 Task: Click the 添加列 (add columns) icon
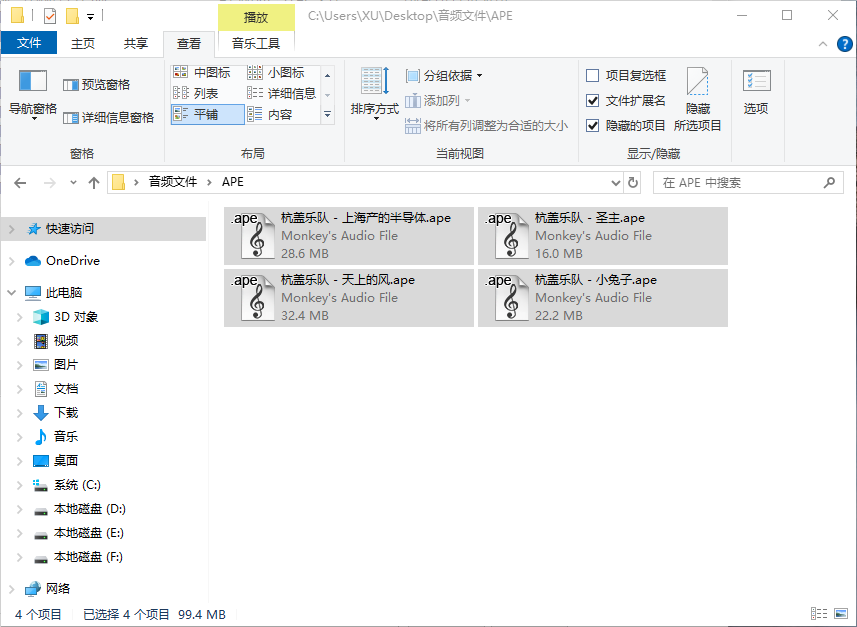click(x=414, y=102)
